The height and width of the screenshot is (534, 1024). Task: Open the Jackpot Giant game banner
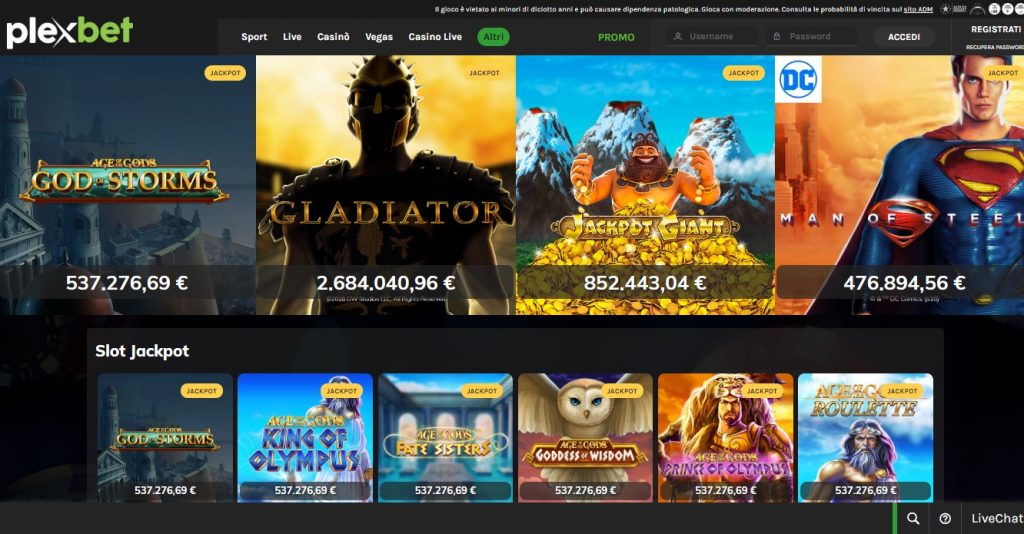tap(645, 185)
